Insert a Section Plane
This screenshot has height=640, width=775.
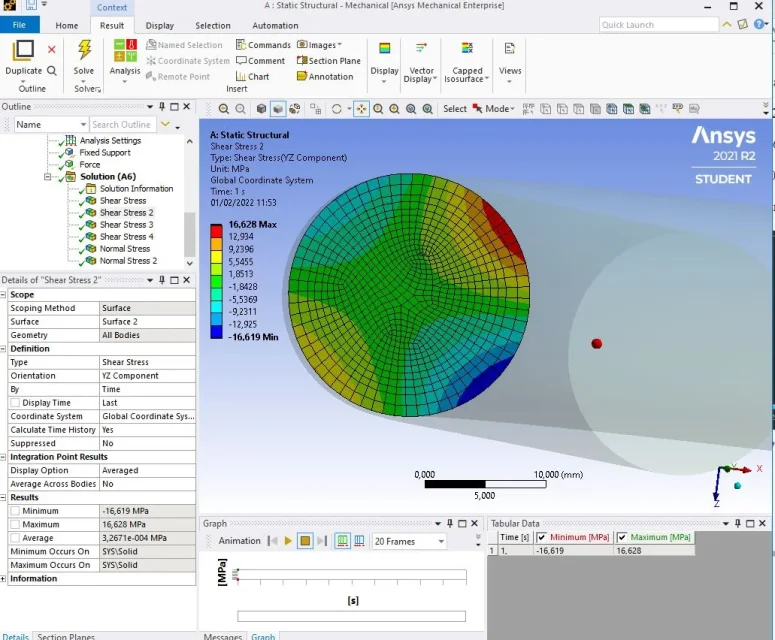[x=328, y=61]
